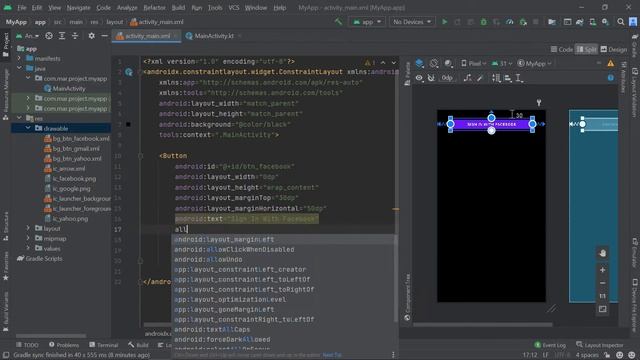Select android:allowUndo completion suggestion
Screen dimensions: 640x360
pyautogui.click(x=284, y=260)
